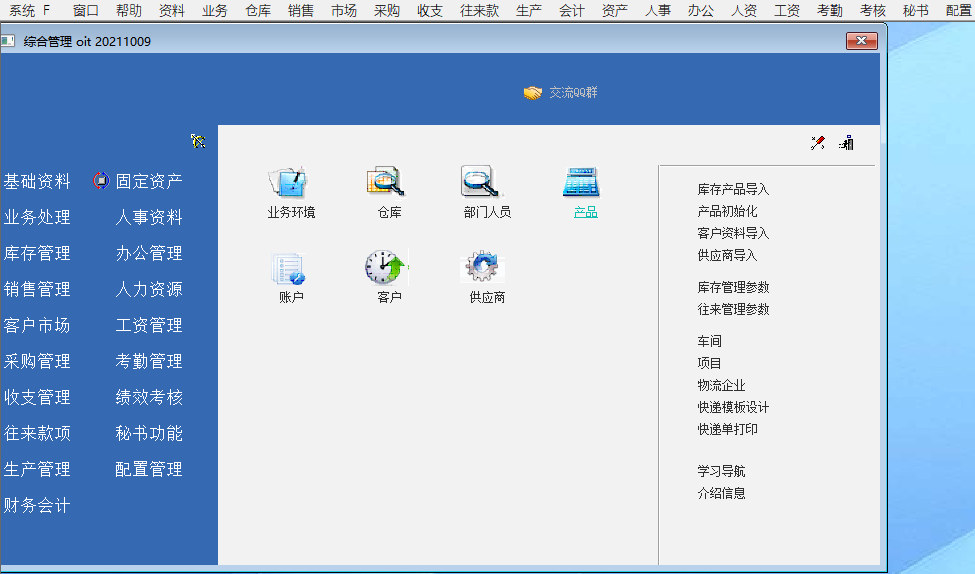The height and width of the screenshot is (574, 975).
Task: Open the 业务环境 icon
Action: (x=289, y=182)
